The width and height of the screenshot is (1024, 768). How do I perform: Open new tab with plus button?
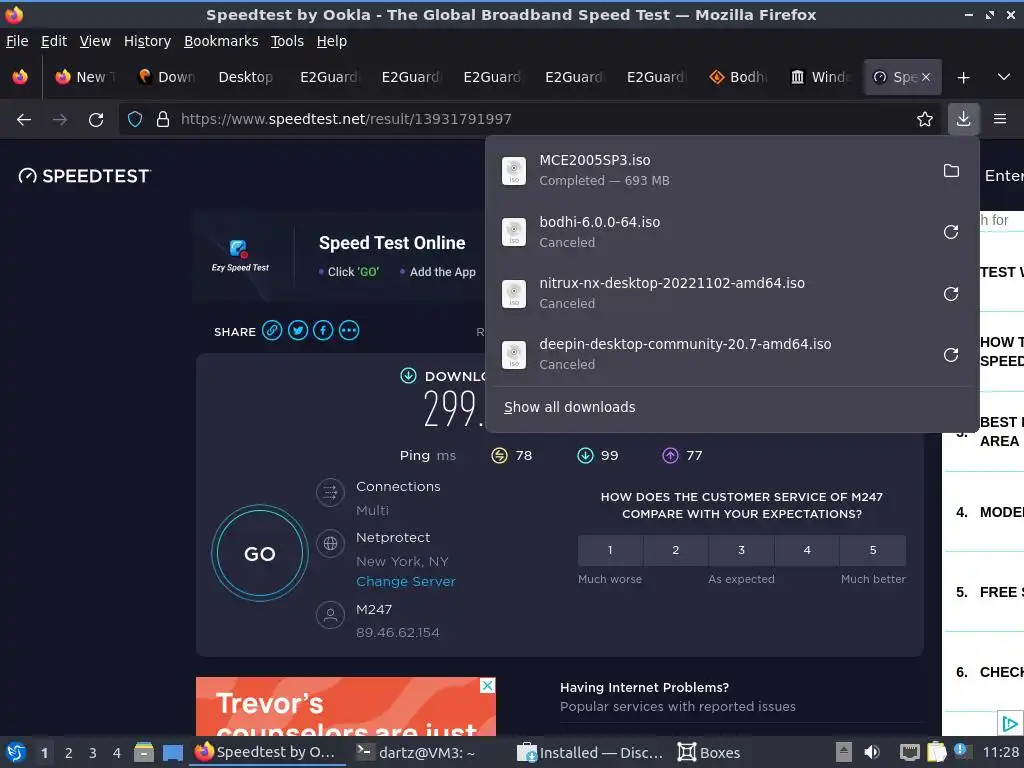click(963, 78)
